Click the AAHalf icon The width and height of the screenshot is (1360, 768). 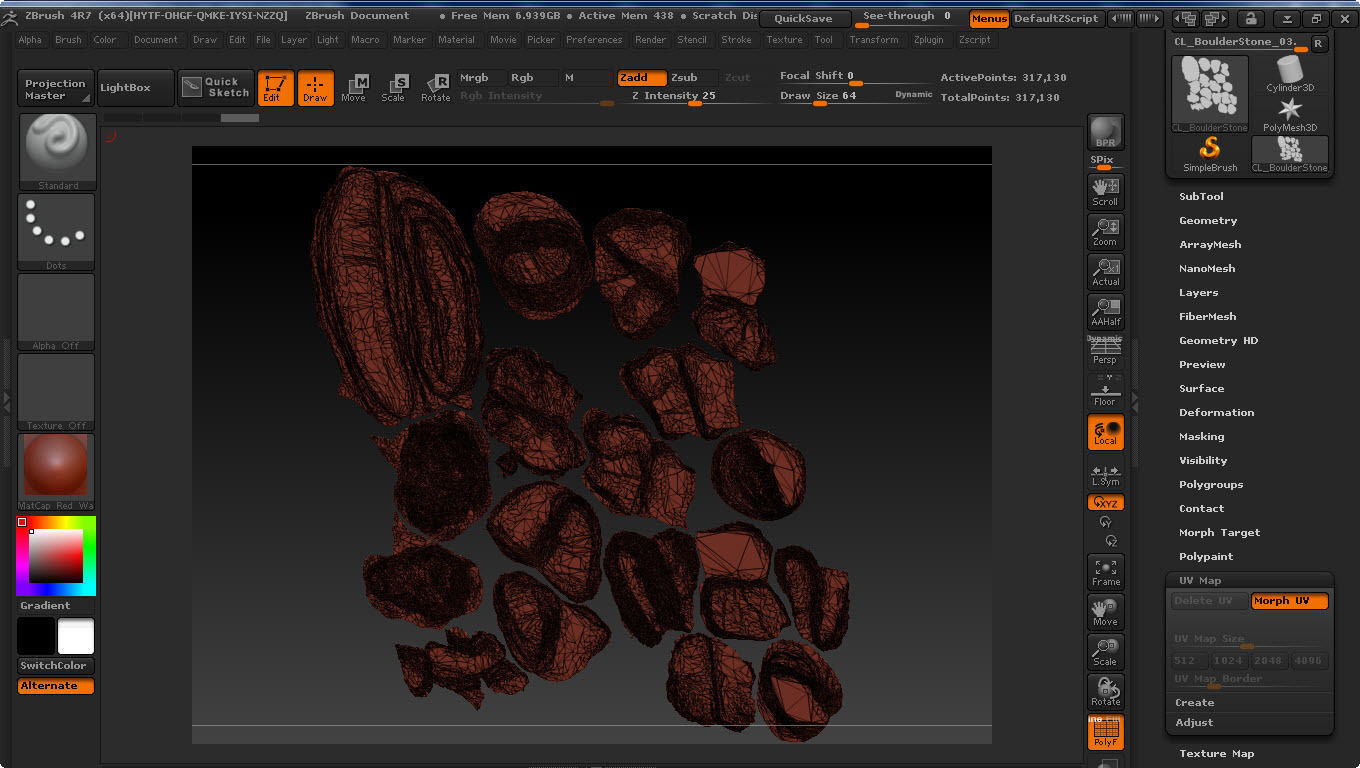(x=1105, y=312)
